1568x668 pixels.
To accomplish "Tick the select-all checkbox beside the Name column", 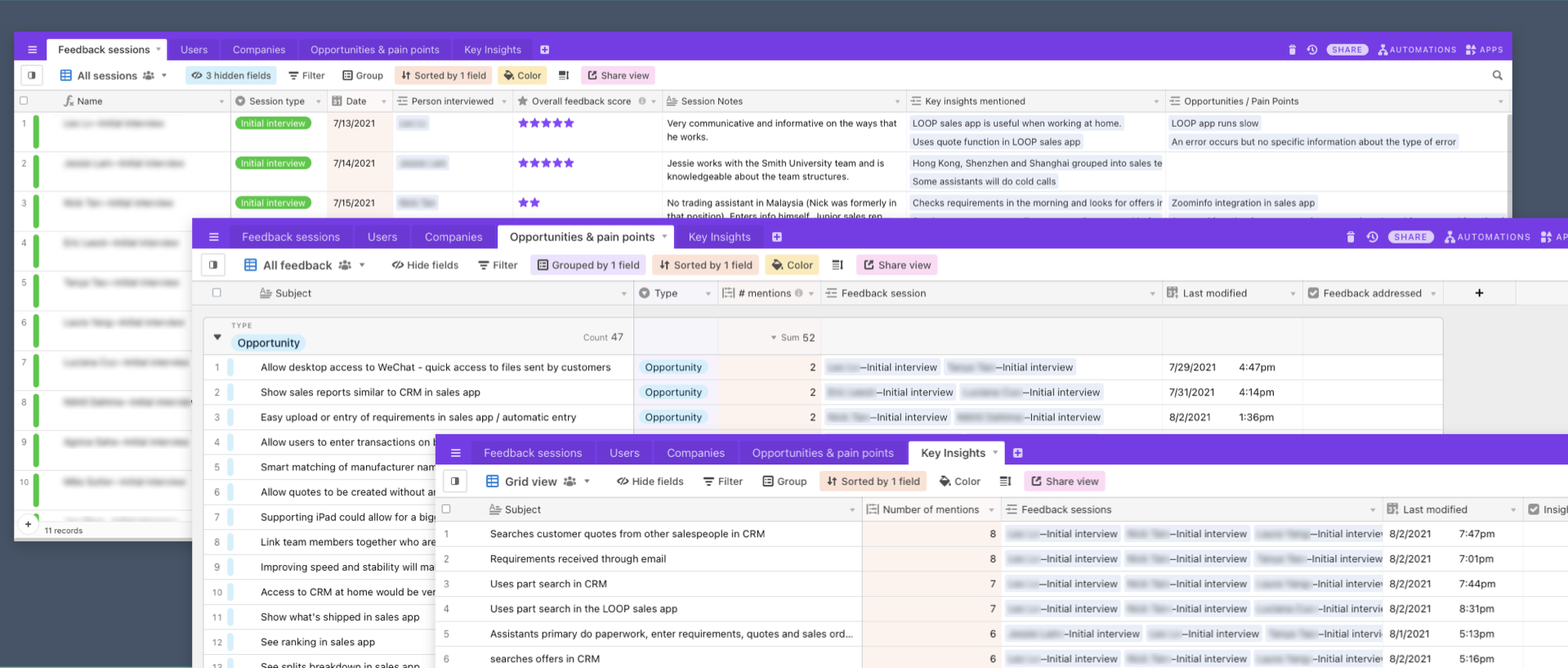I will [24, 101].
